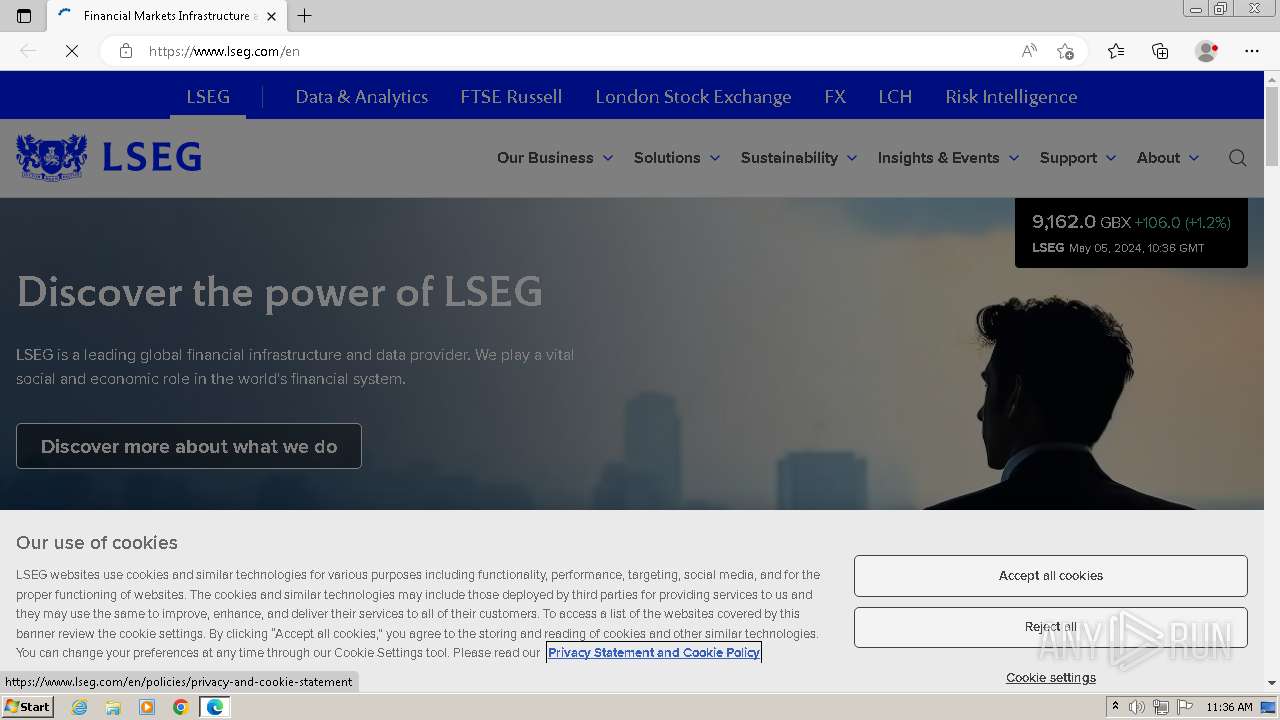Show hidden system tray icons
1280x720 pixels.
pos(1115,707)
